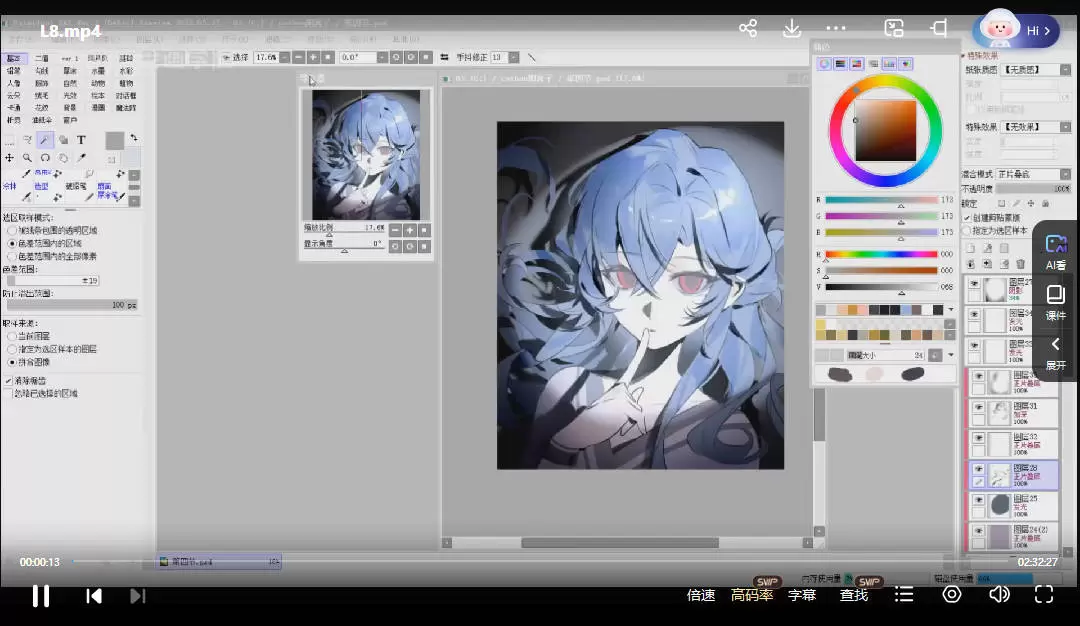This screenshot has width=1080, height=626.
Task: Toggle the scratchpad panel icon
Action: 906,63
